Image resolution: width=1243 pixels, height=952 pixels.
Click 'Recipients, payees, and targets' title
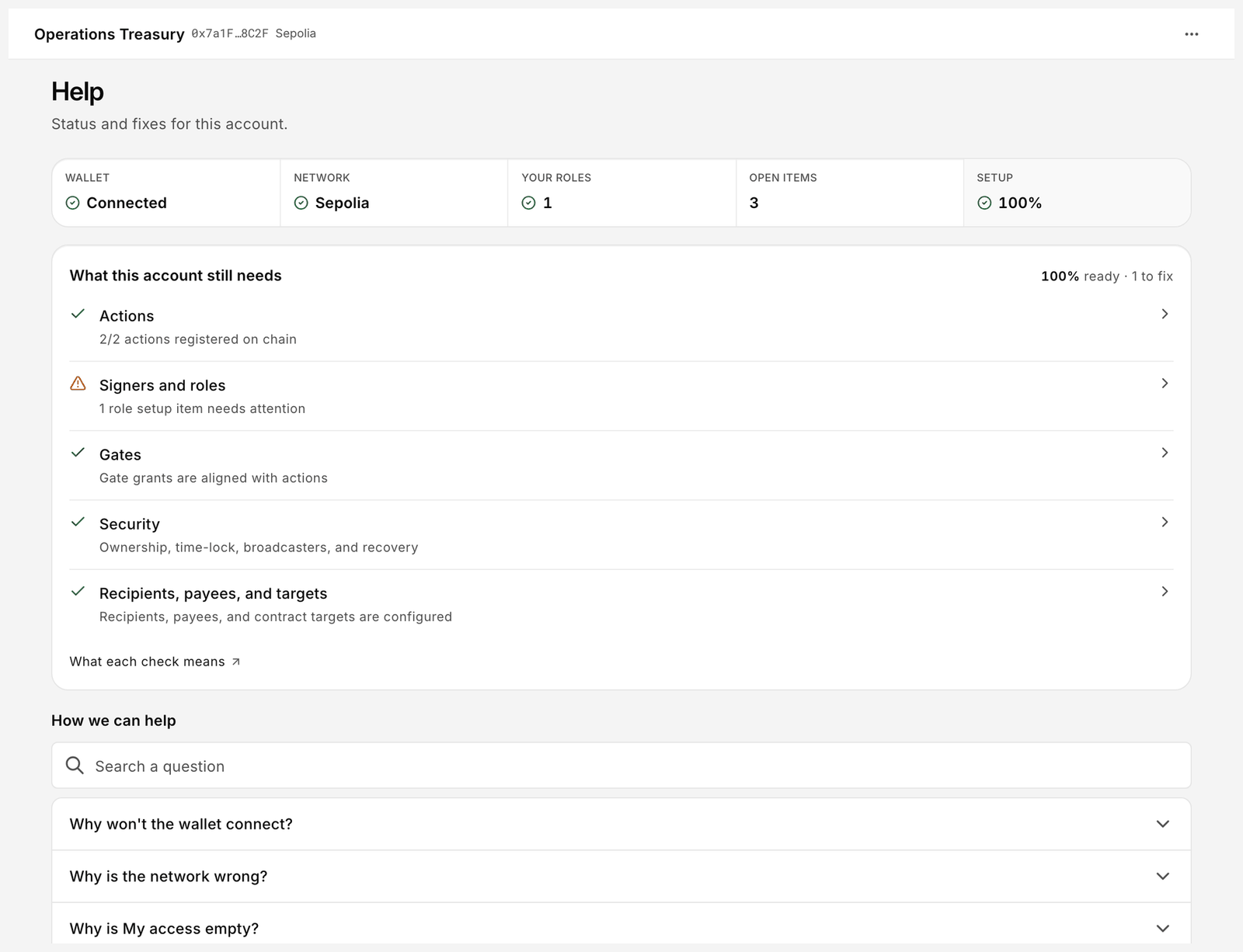coord(213,593)
